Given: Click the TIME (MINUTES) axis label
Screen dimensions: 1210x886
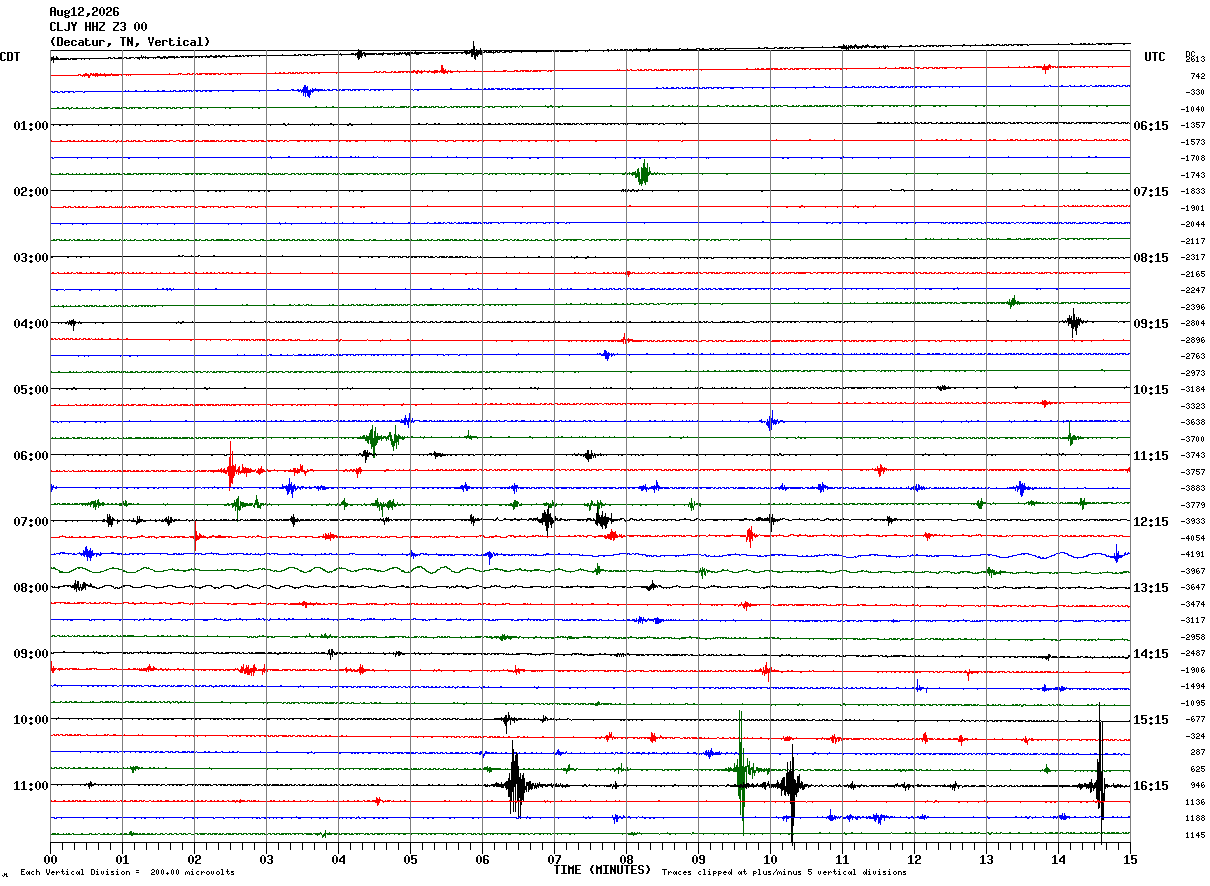Looking at the screenshot, I should coord(602,870).
